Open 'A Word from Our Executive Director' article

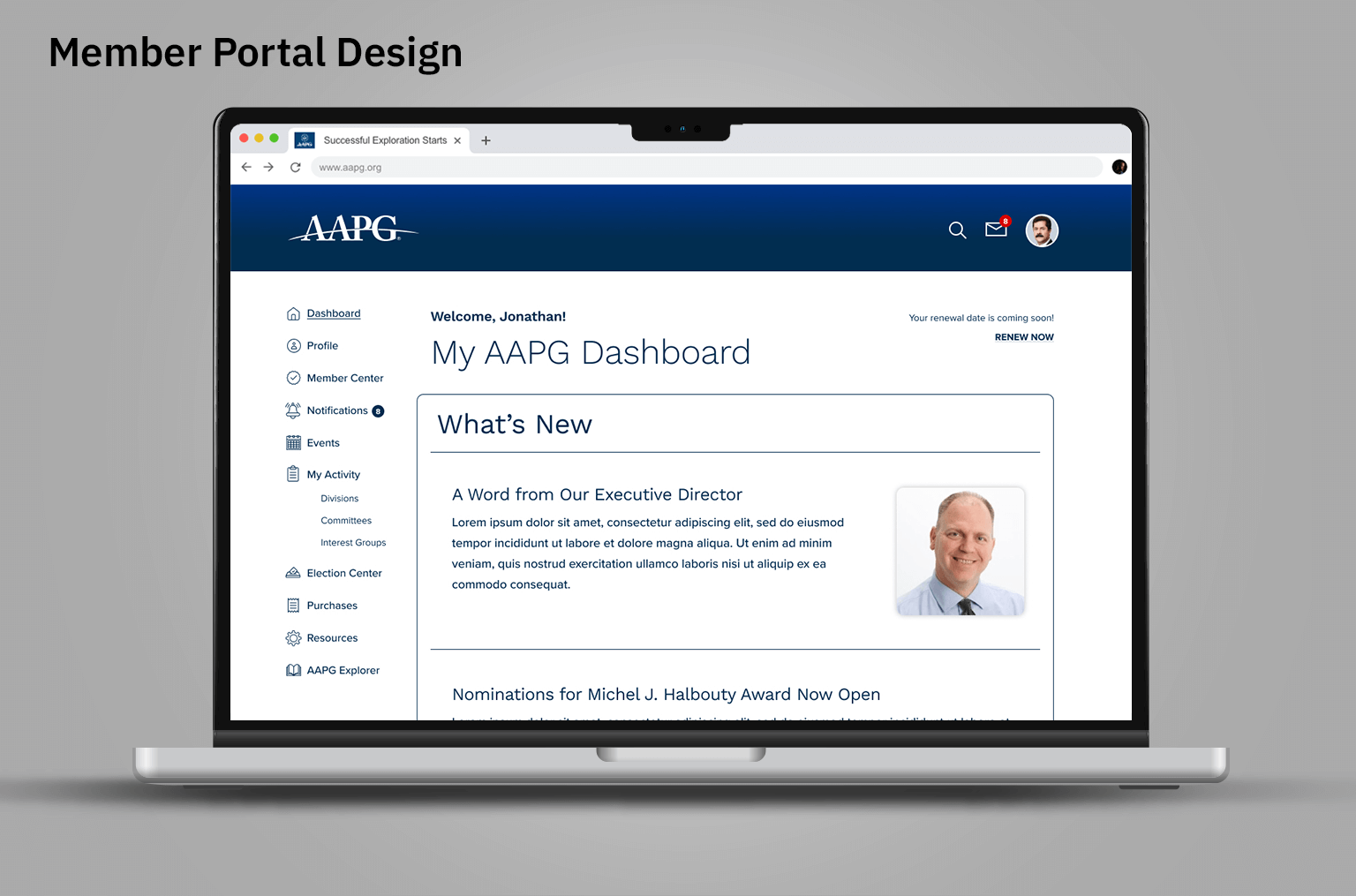coord(597,494)
